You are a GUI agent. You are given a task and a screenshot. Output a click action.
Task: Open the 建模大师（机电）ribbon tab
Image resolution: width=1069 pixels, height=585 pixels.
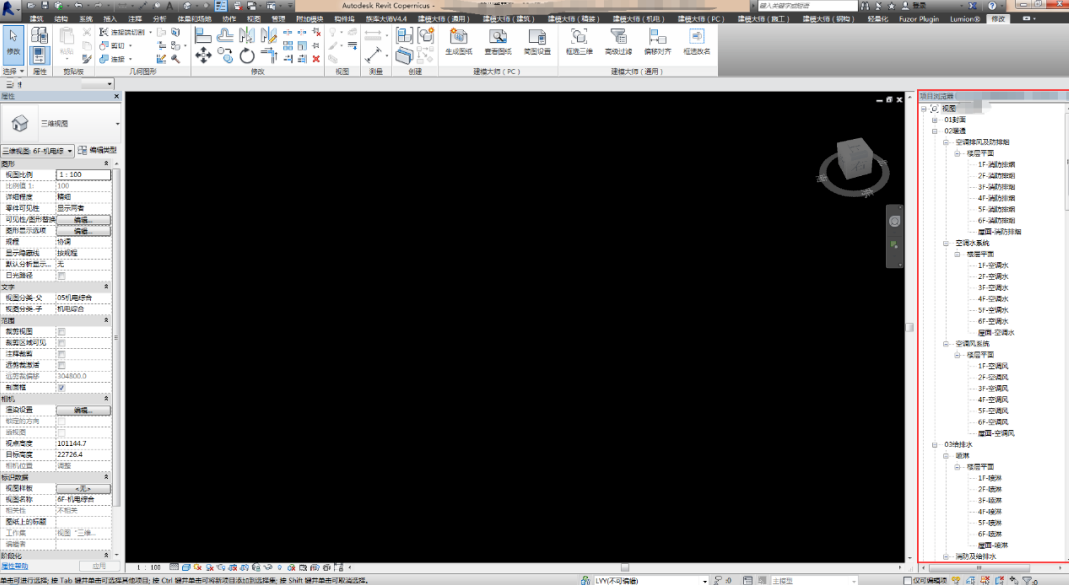click(639, 19)
